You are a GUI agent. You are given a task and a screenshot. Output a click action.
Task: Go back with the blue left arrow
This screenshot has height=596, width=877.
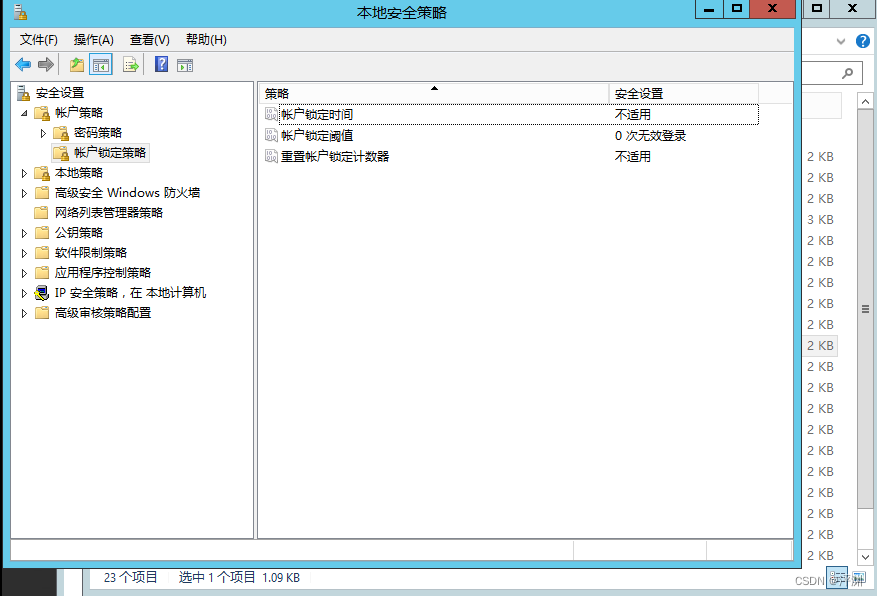click(x=23, y=65)
